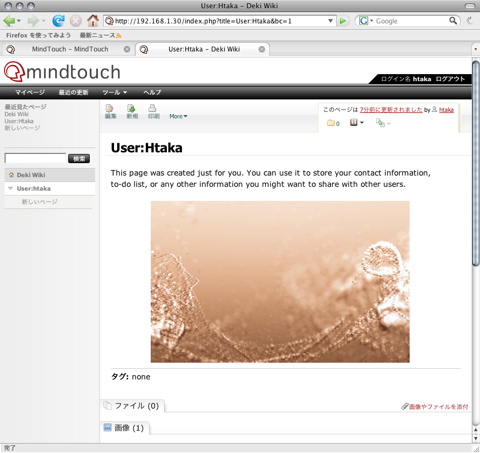Click the back navigation arrow
This screenshot has width=480, height=453.
click(9, 21)
